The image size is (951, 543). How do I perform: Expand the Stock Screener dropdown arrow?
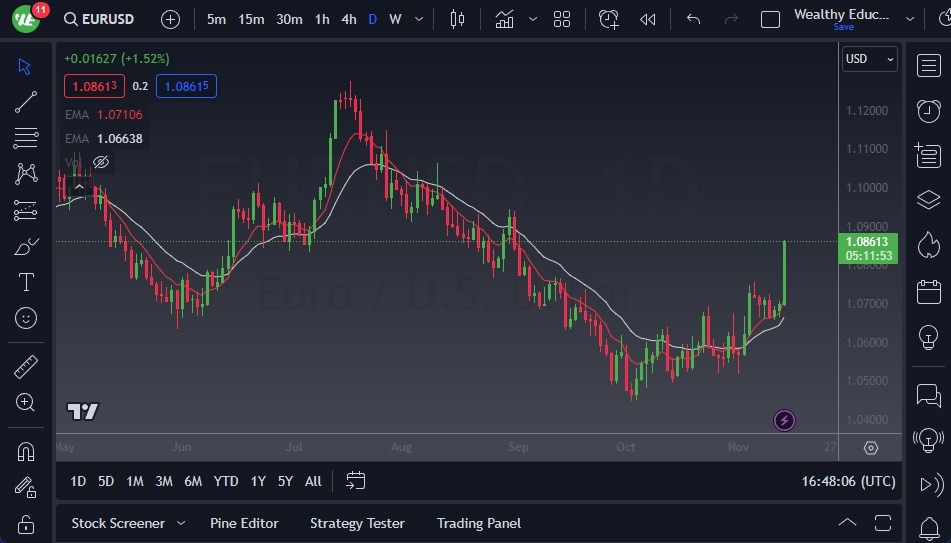[181, 523]
